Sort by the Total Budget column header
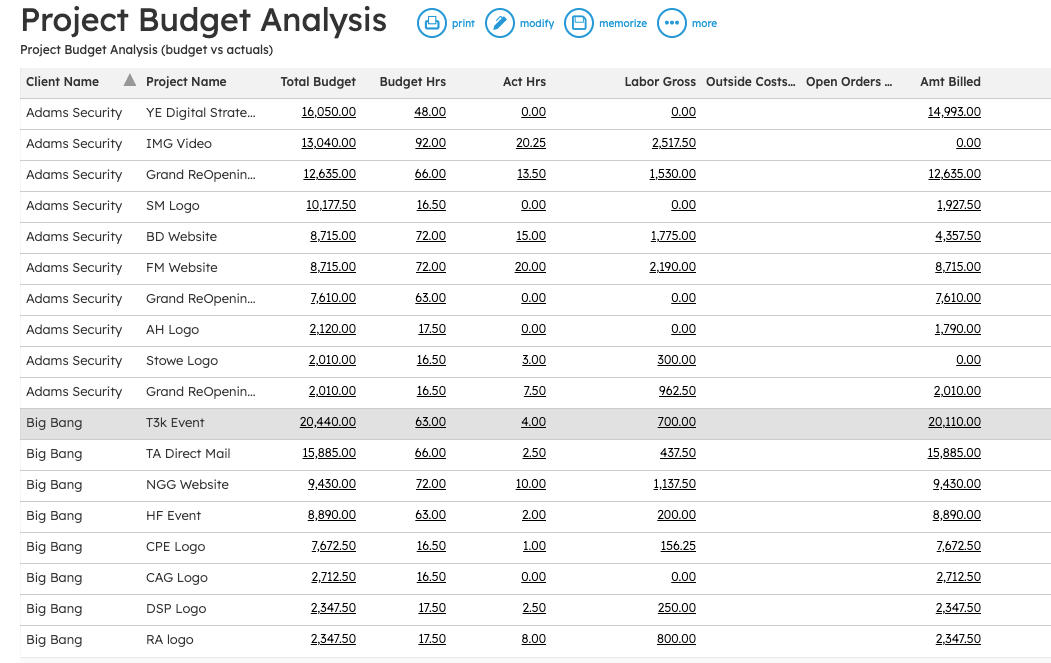Viewport: 1051px width, 663px height. [x=317, y=82]
